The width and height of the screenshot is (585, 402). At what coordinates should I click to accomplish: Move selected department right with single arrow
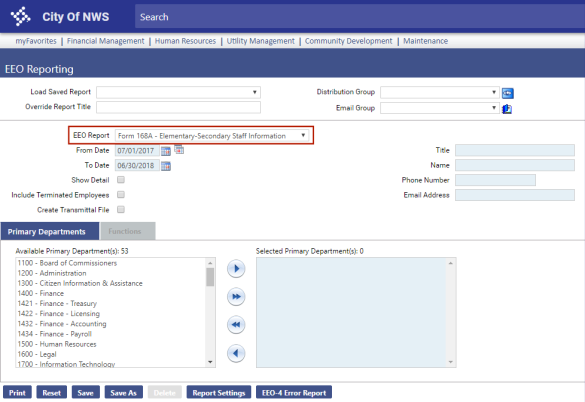point(236,268)
